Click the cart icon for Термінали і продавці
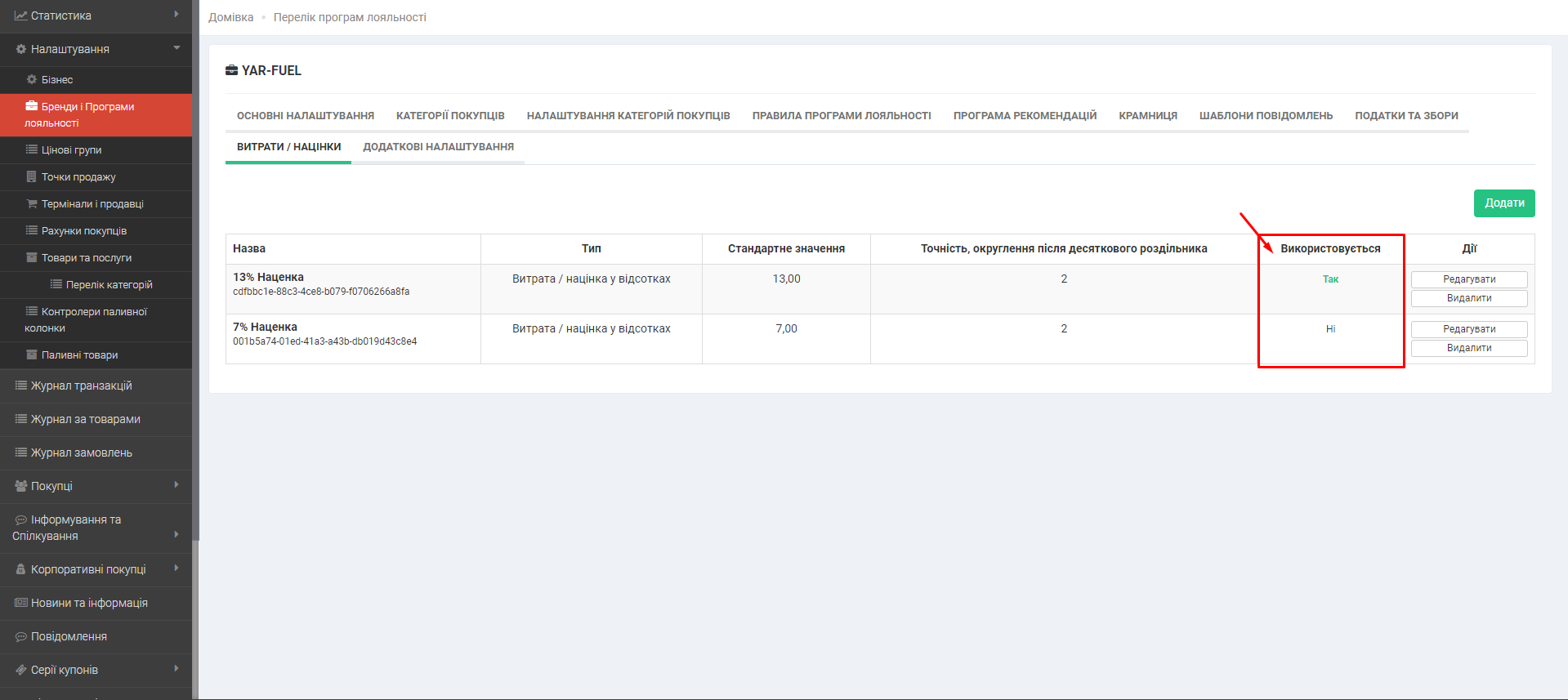The image size is (1568, 700). 32,204
